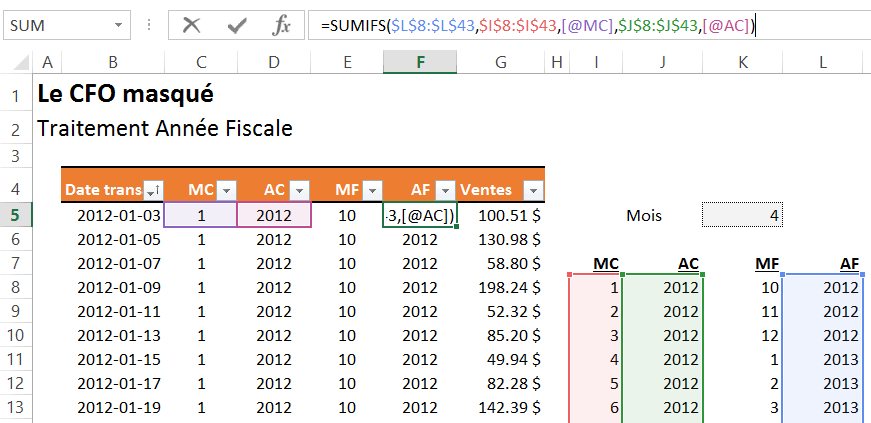Click the Enter checkmark icon

237,25
